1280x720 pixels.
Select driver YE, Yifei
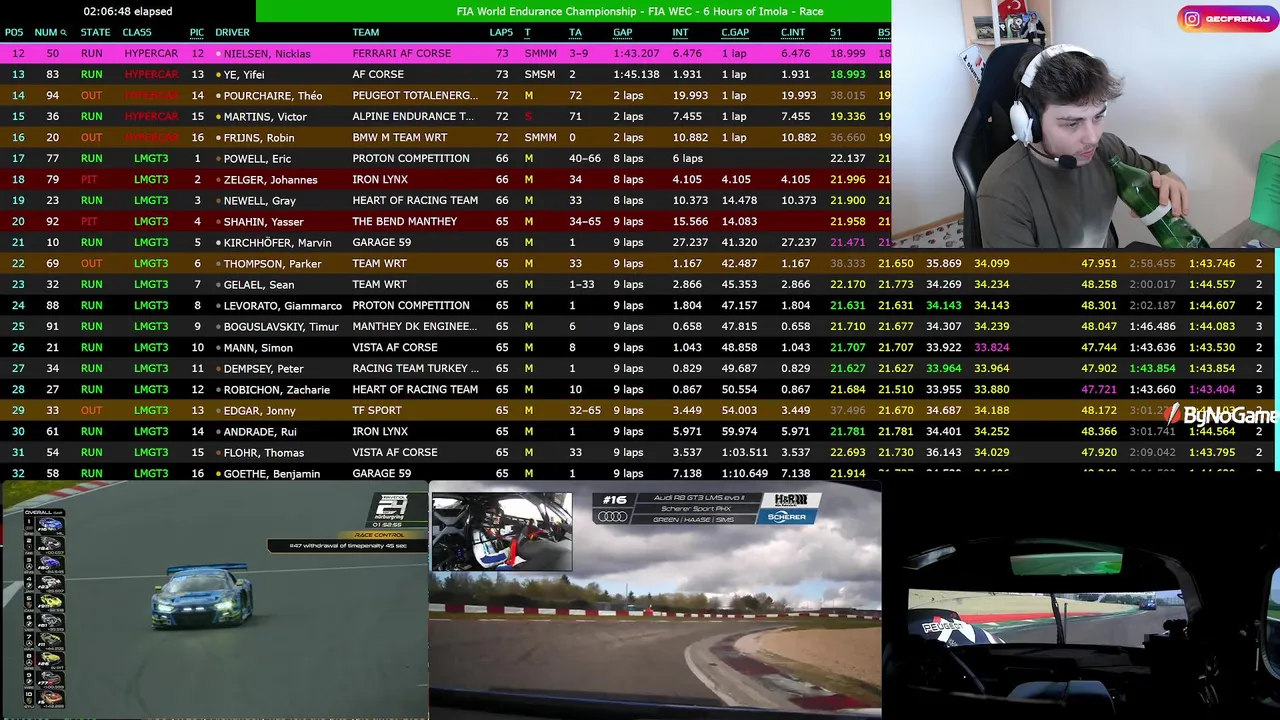click(x=244, y=75)
